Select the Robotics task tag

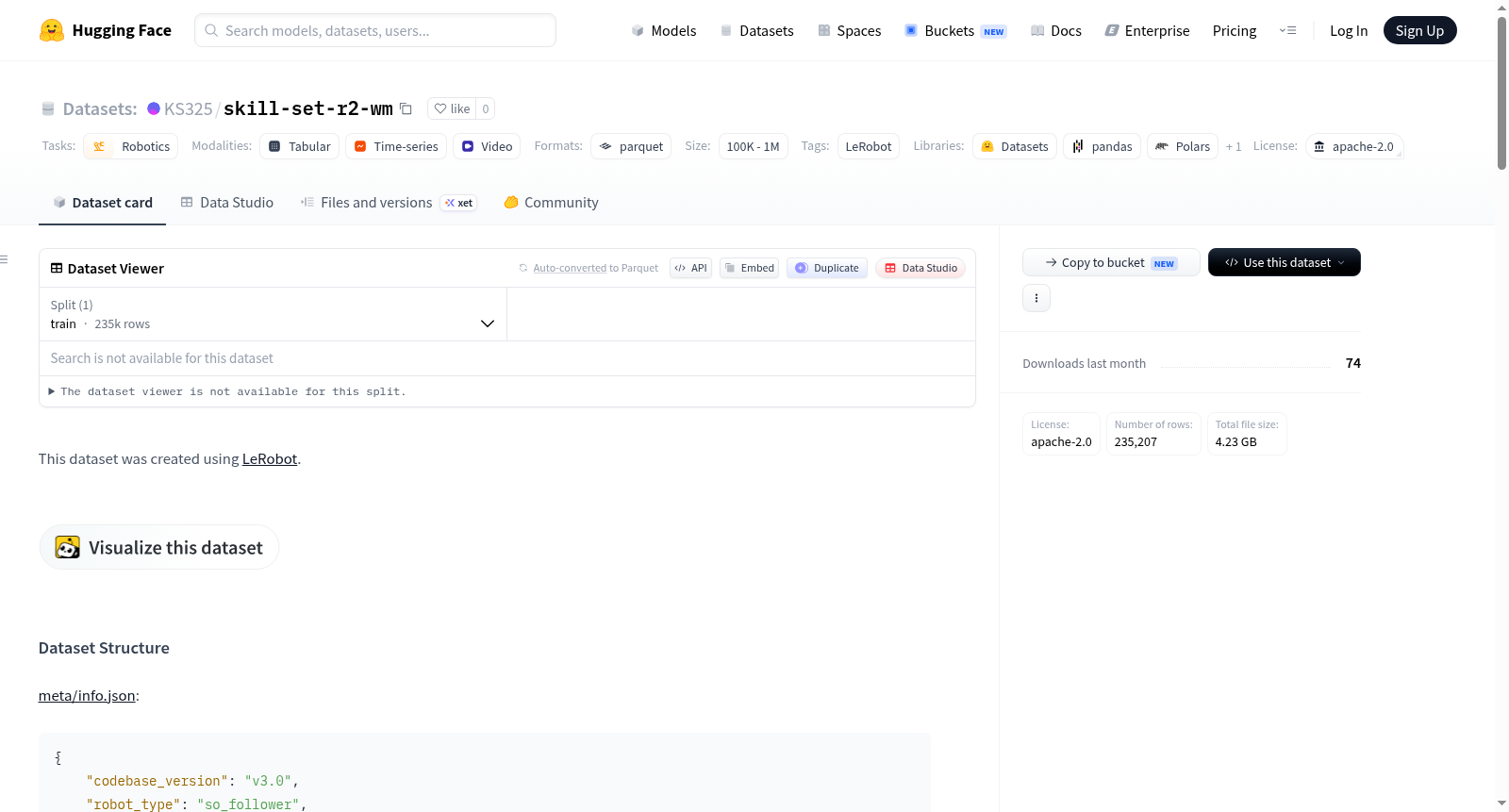click(x=131, y=146)
